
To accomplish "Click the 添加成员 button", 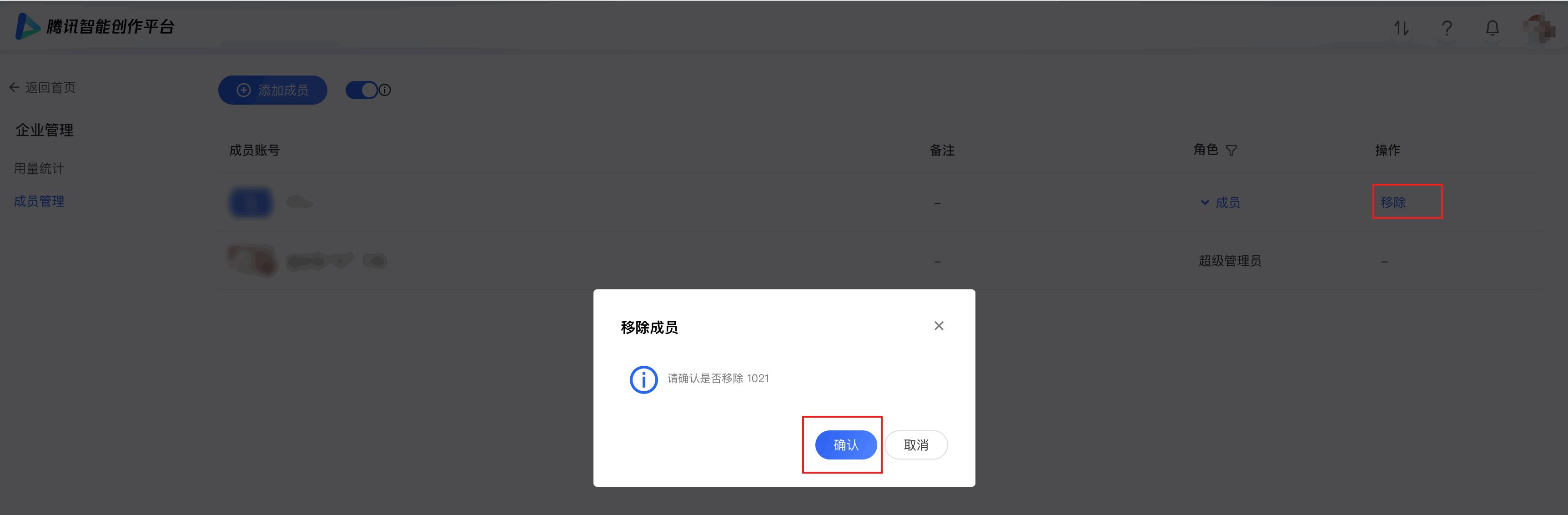I will 273,90.
